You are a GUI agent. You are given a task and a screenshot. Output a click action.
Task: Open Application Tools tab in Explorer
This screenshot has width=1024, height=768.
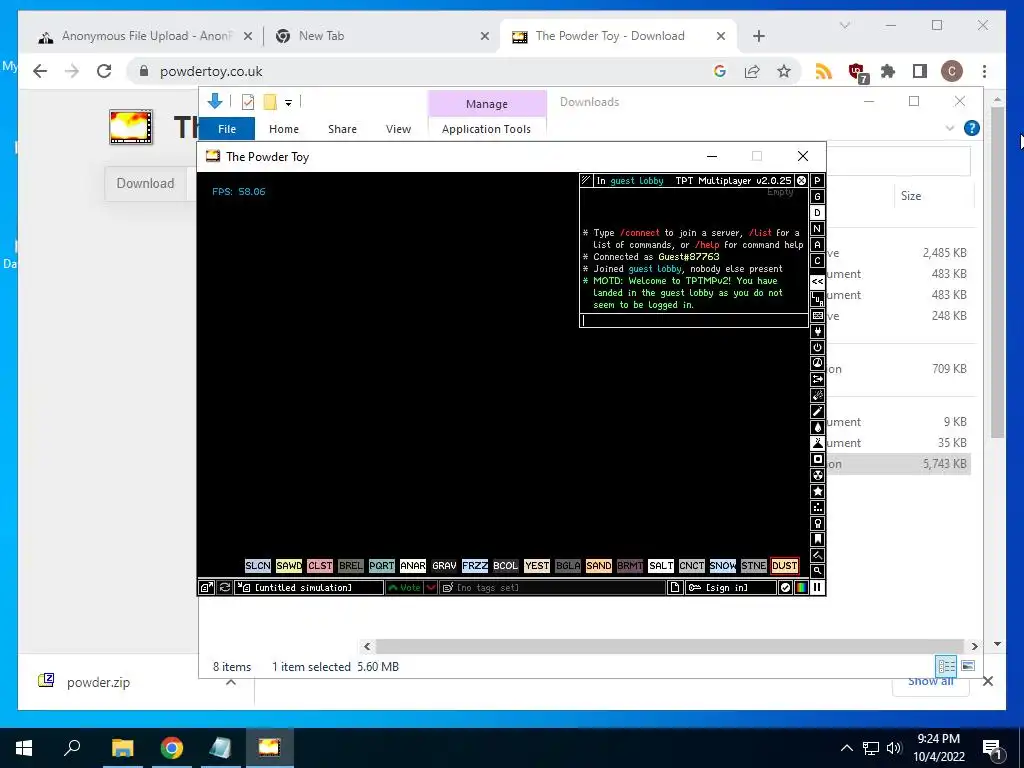pos(486,129)
